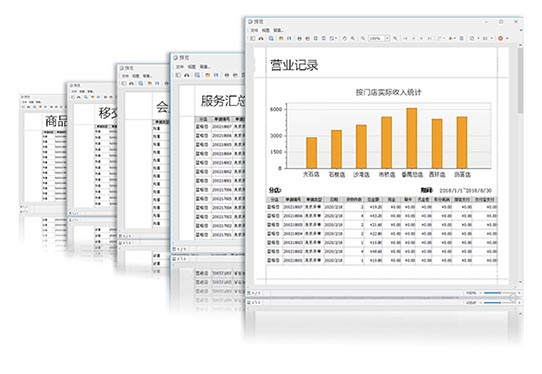
Task: Click the binoculars search icon in the front window
Action: click(x=261, y=38)
